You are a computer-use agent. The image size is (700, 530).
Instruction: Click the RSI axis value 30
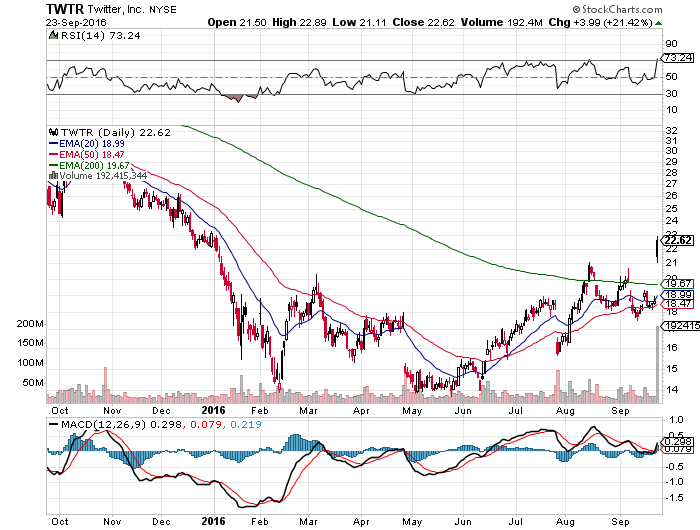[x=671, y=93]
